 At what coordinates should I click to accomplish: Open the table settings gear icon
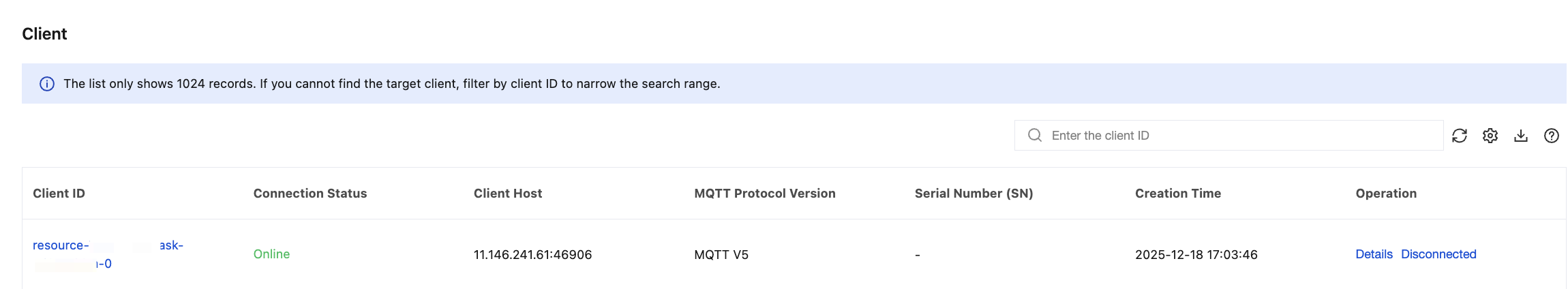(x=1490, y=136)
